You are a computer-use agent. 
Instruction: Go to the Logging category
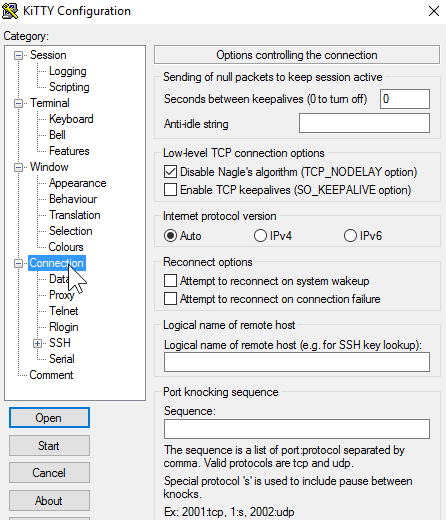[68, 71]
